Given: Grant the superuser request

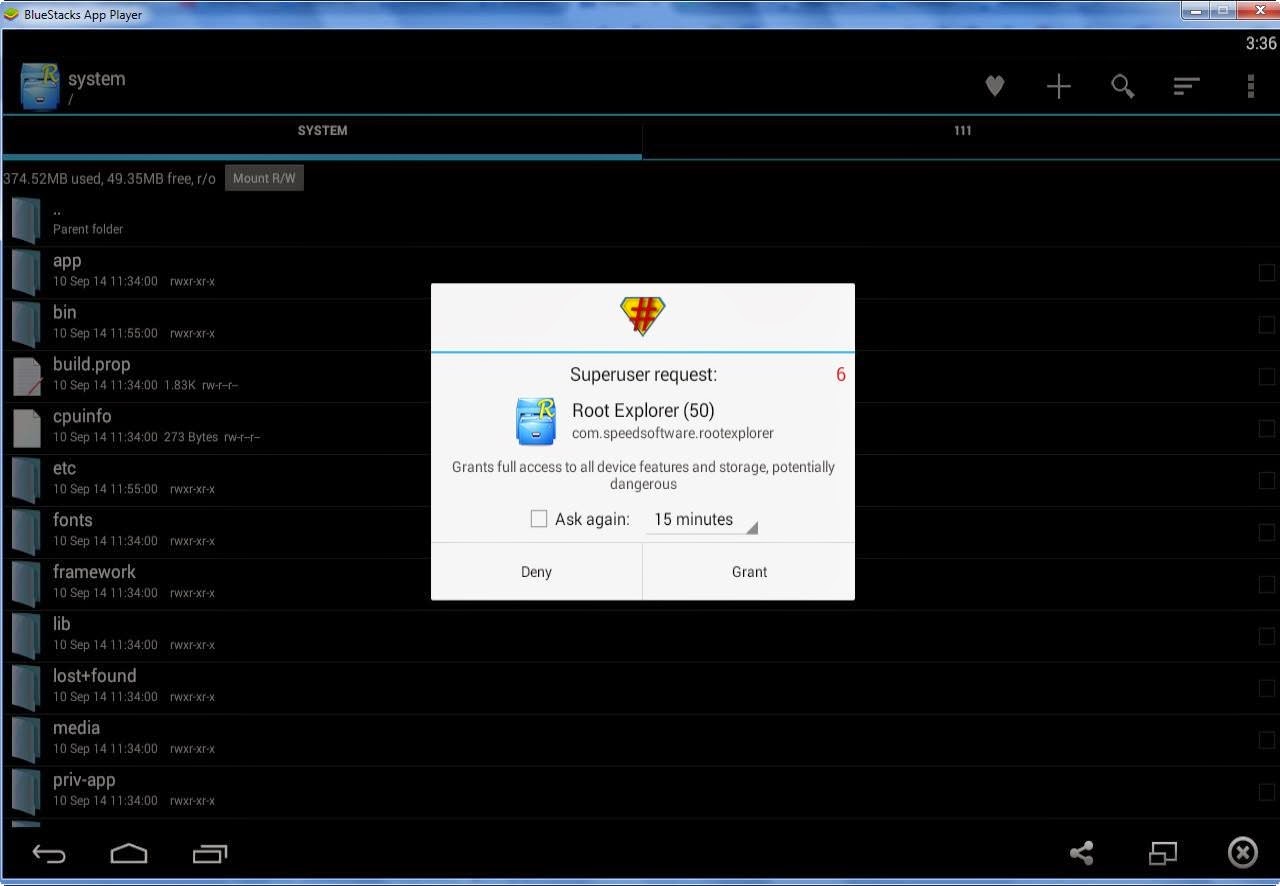Looking at the screenshot, I should (749, 572).
